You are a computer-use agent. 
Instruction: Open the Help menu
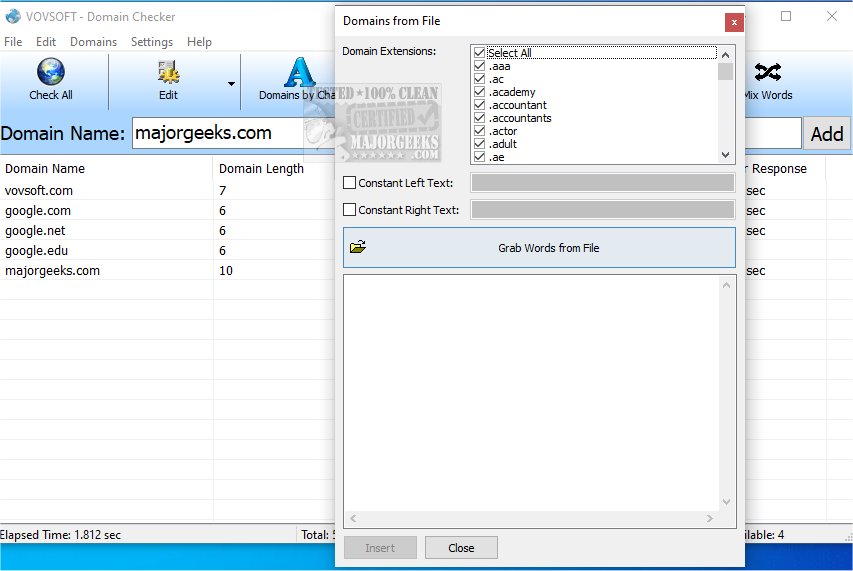(x=199, y=42)
